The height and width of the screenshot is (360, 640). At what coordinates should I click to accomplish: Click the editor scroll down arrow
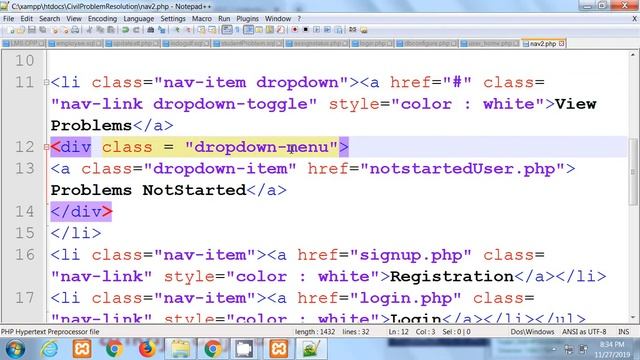click(x=633, y=317)
